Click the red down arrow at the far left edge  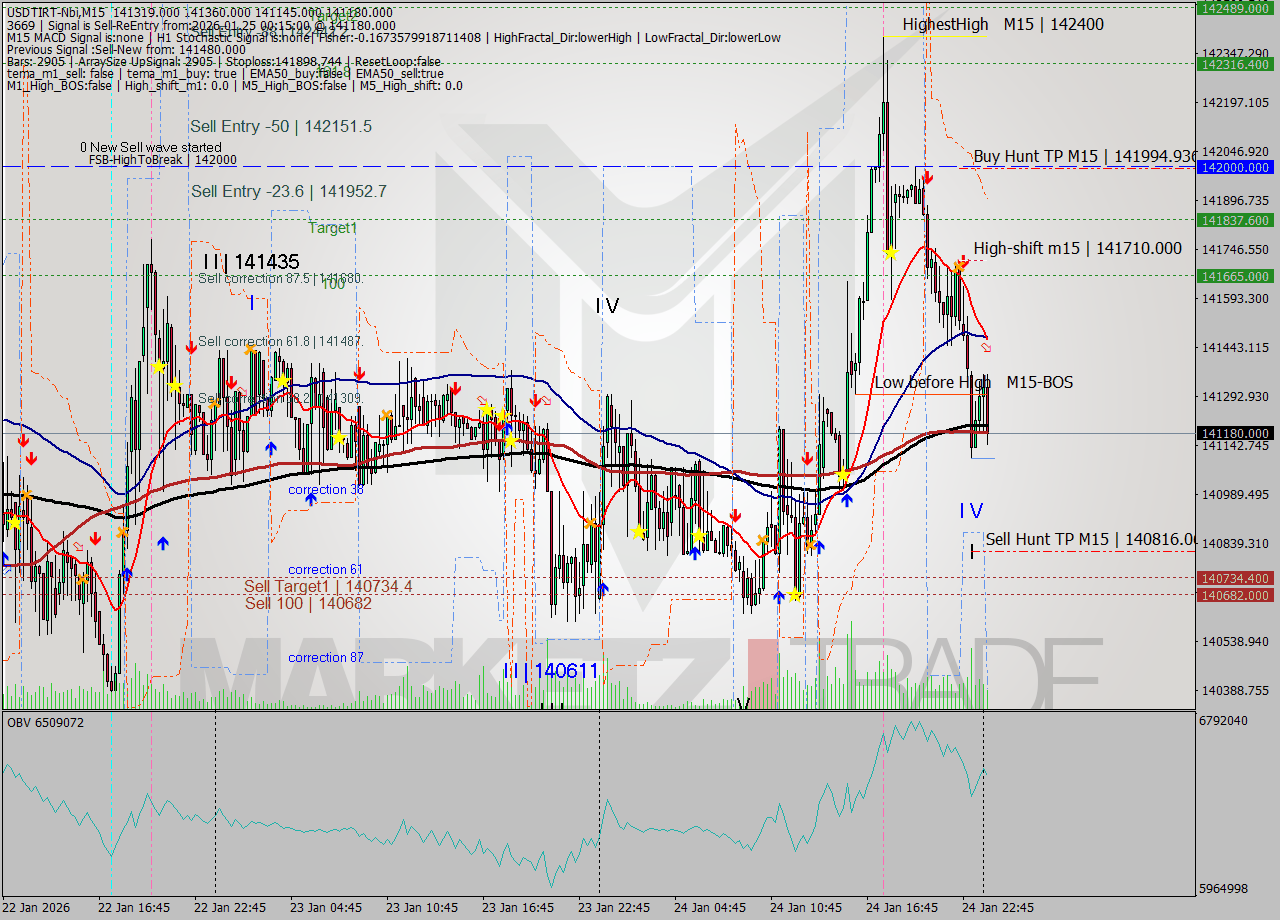(23, 440)
